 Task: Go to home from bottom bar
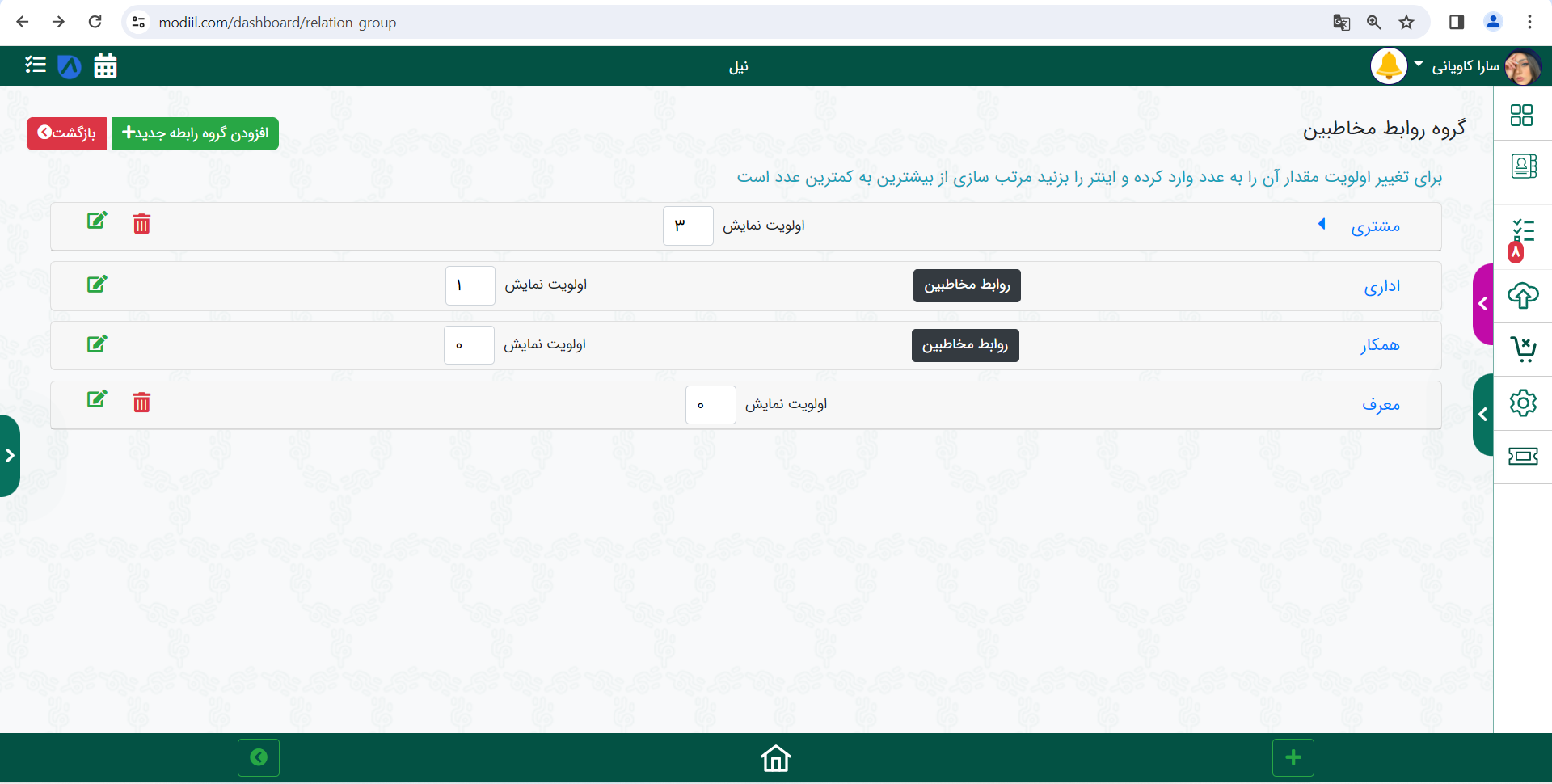point(775,758)
